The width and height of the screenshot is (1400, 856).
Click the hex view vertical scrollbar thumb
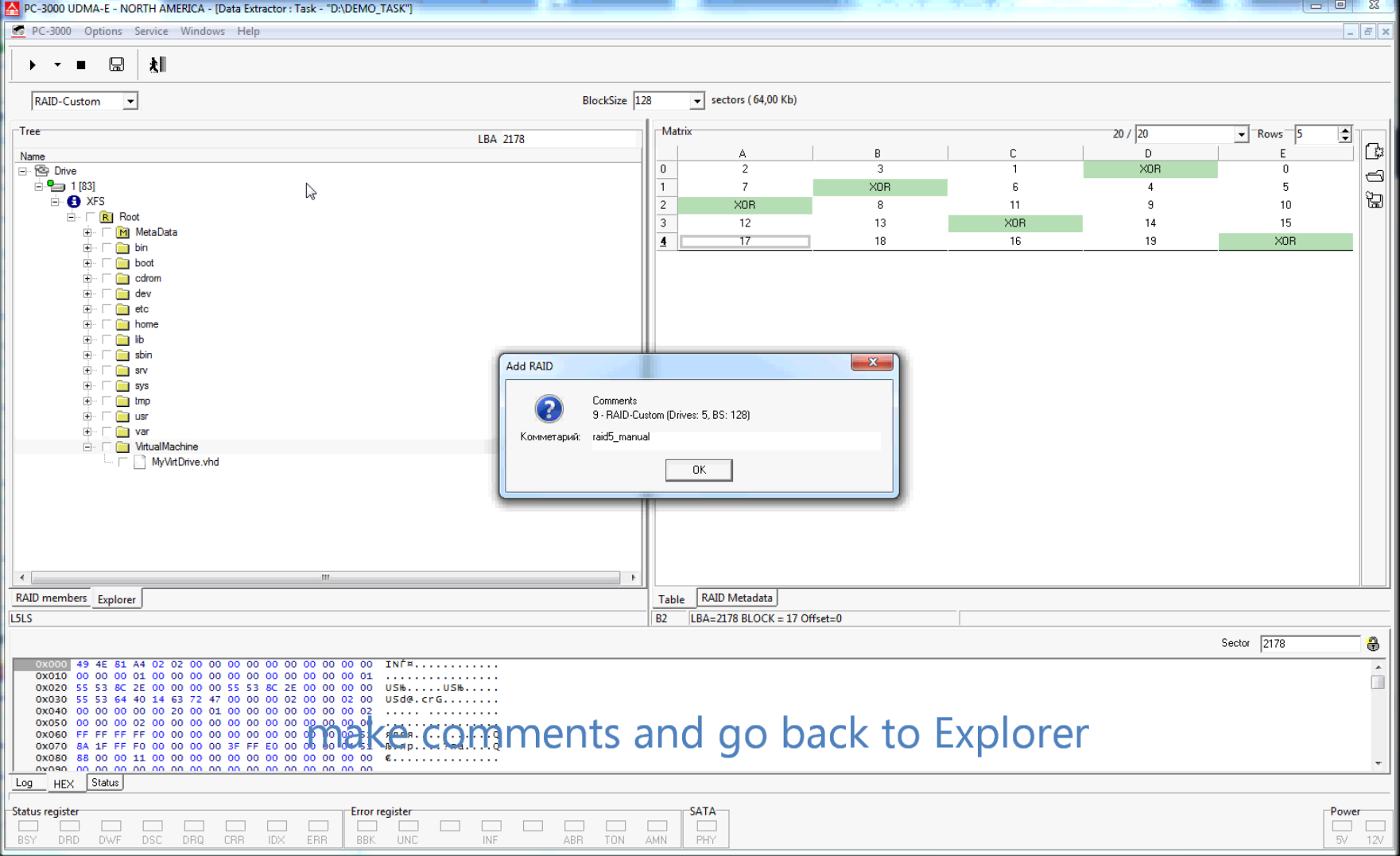1378,682
